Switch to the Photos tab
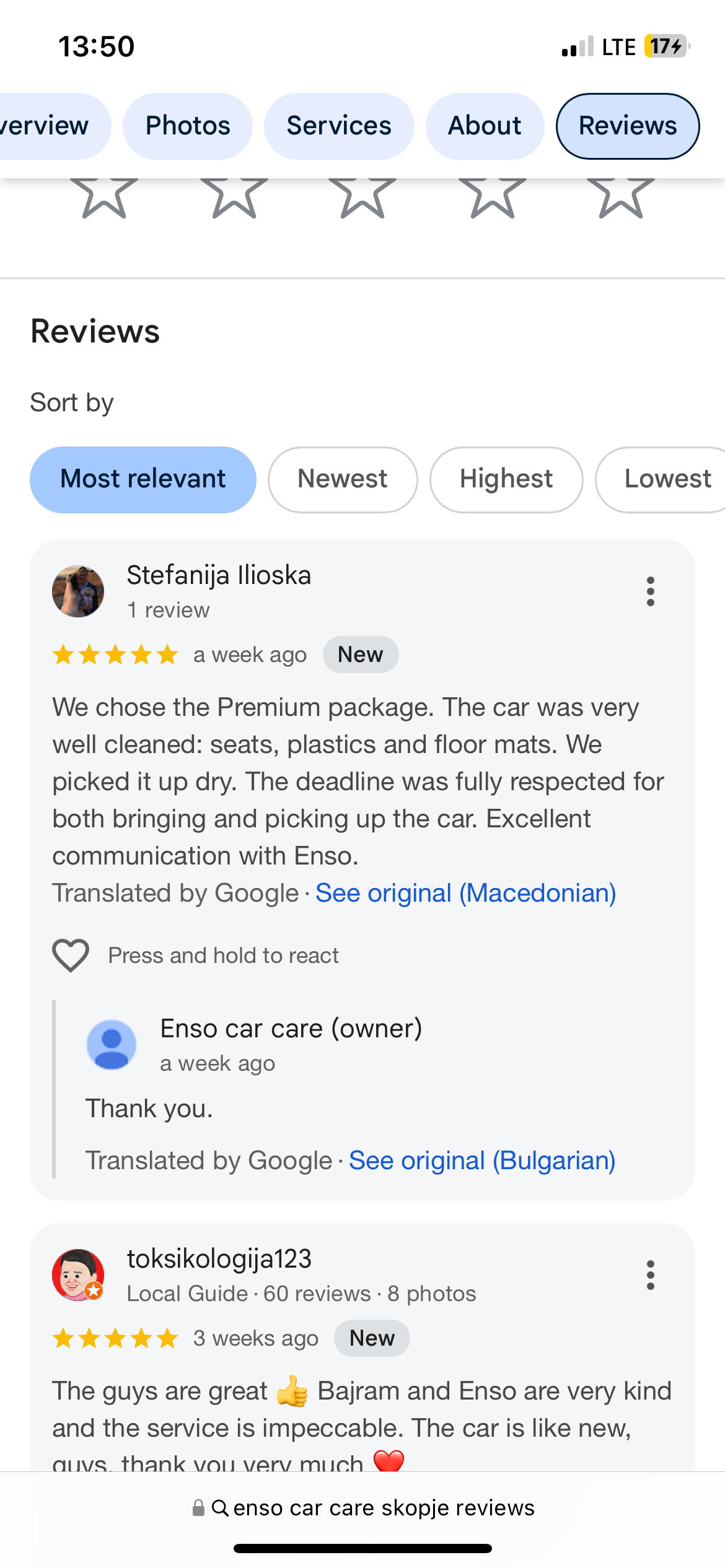 tap(188, 126)
